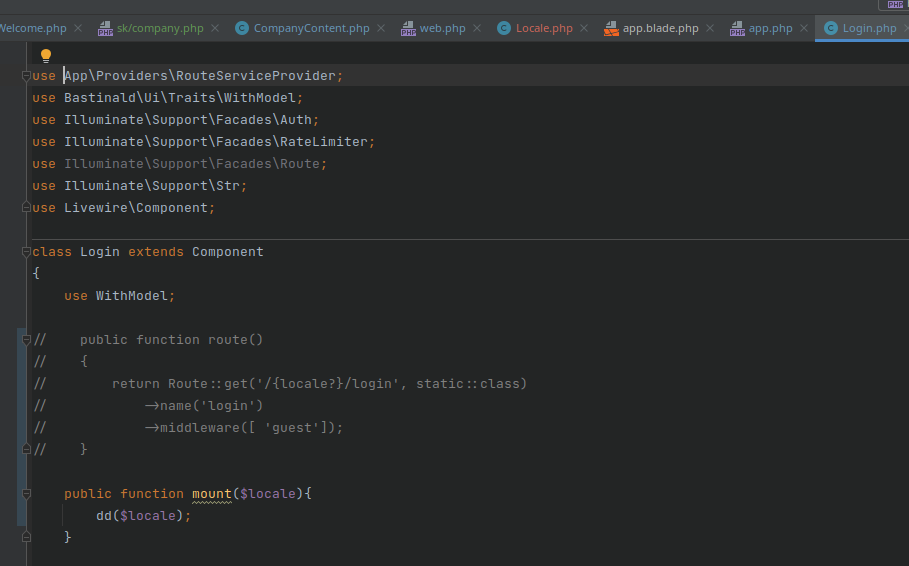Image resolution: width=909 pixels, height=566 pixels.
Task: Collapse the commented route function fold marker
Action: (x=26, y=340)
